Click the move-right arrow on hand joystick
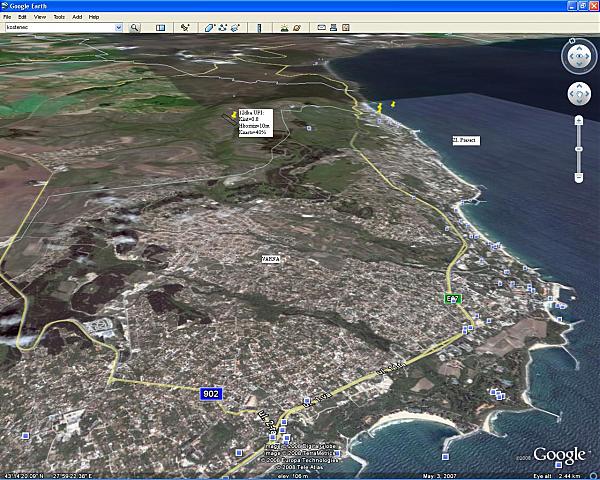This screenshot has width=600, height=480. click(x=586, y=94)
